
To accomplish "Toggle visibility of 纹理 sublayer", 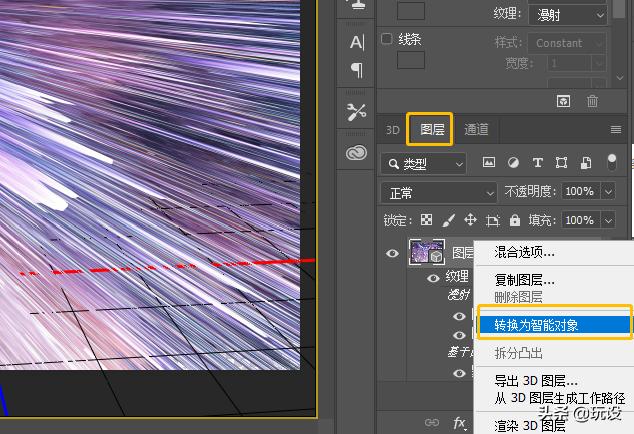I will [x=433, y=278].
